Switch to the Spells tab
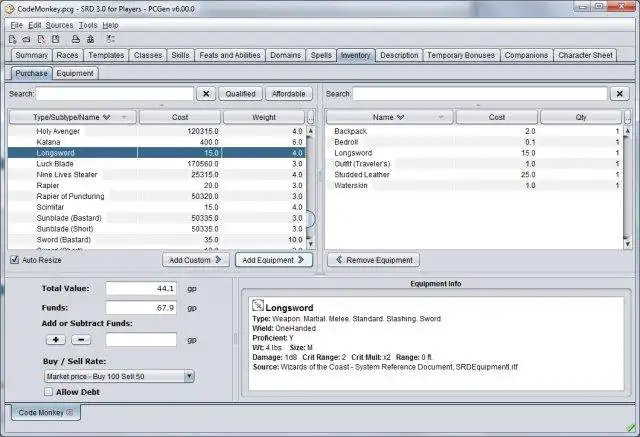640x437 pixels. pyautogui.click(x=321, y=55)
